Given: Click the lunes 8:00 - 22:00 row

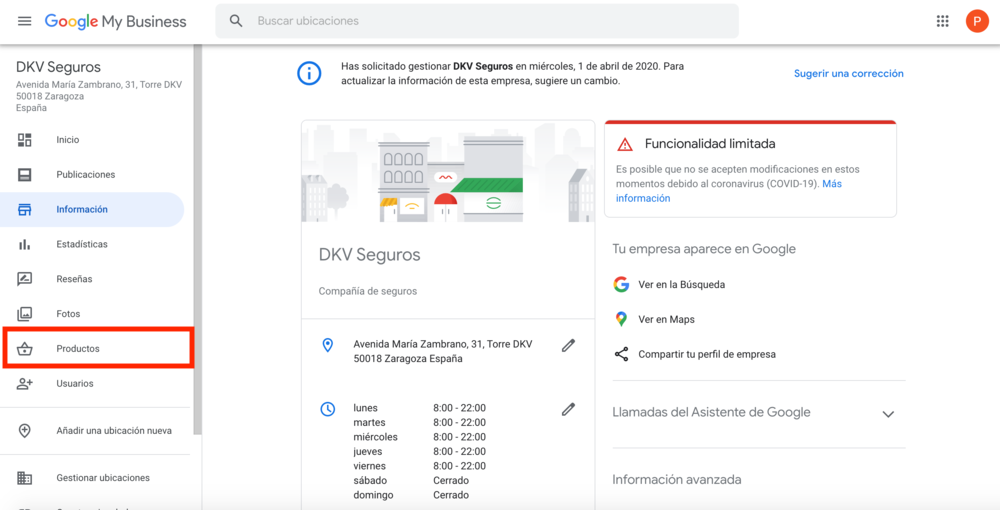Looking at the screenshot, I should 420,408.
